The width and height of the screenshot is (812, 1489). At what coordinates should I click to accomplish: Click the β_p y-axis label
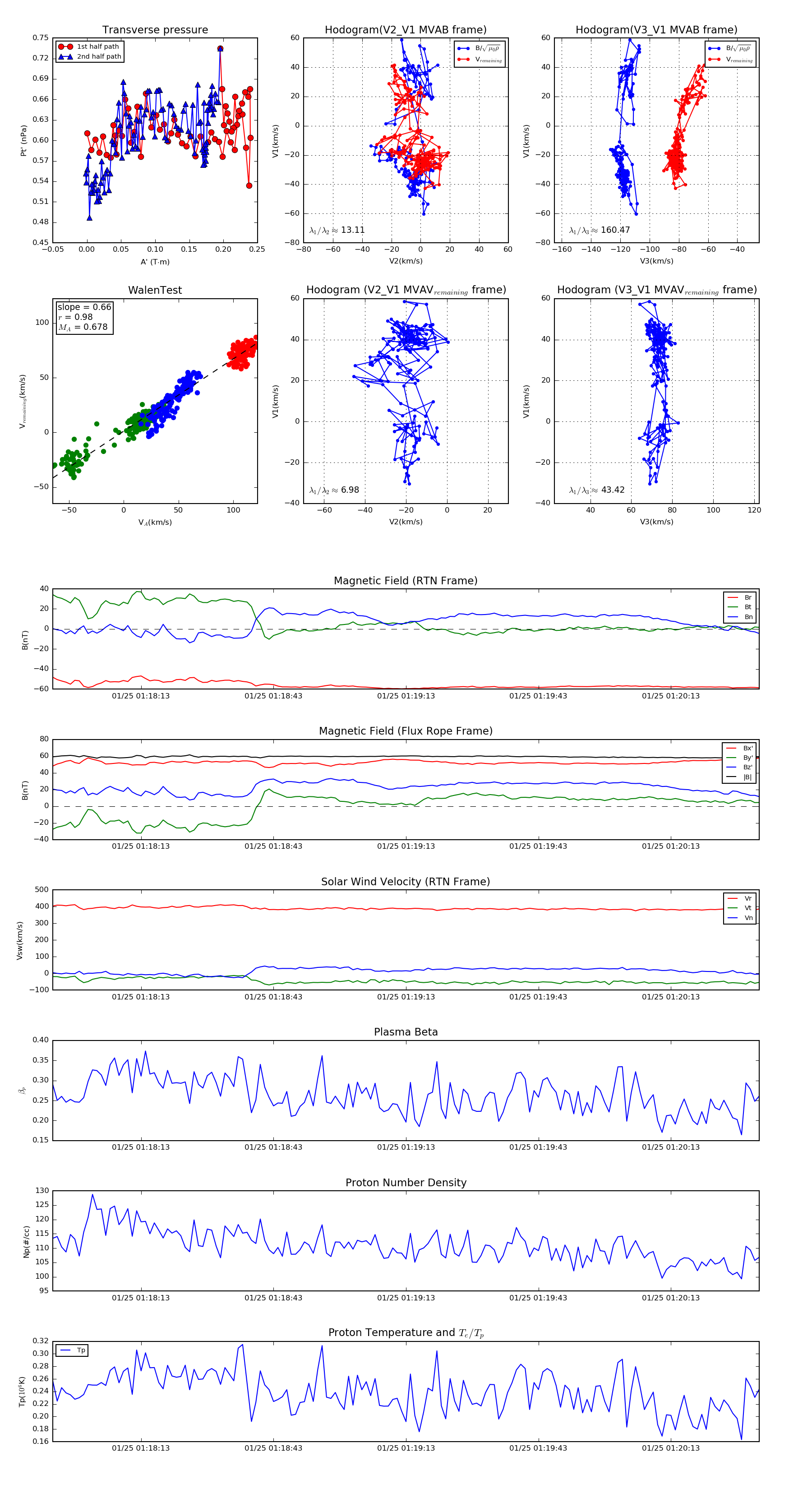[x=22, y=1090]
